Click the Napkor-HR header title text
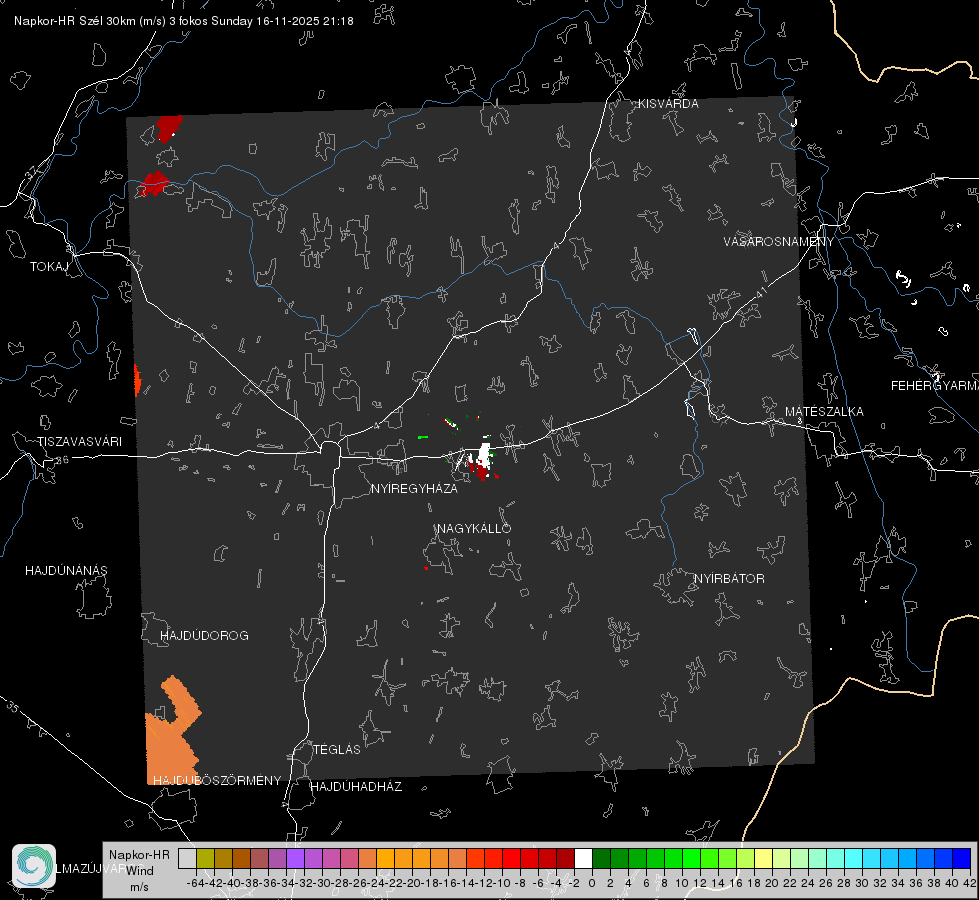This screenshot has width=979, height=900. pos(184,21)
